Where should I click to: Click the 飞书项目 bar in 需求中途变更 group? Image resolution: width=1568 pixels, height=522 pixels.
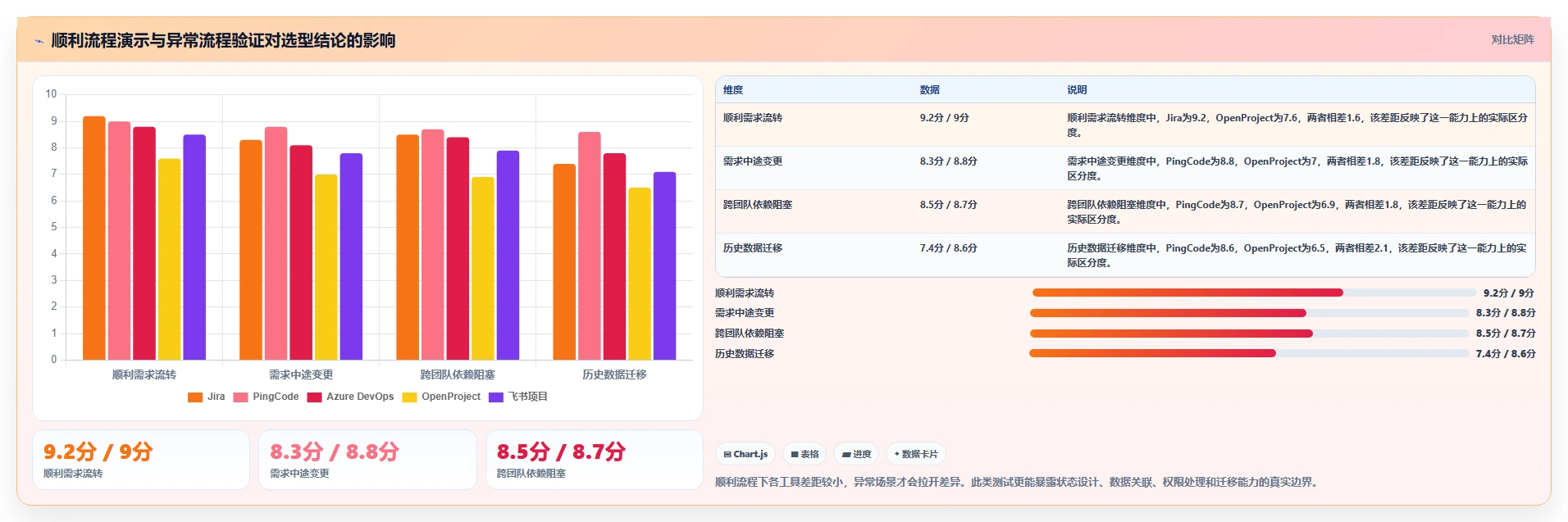[x=351, y=256]
